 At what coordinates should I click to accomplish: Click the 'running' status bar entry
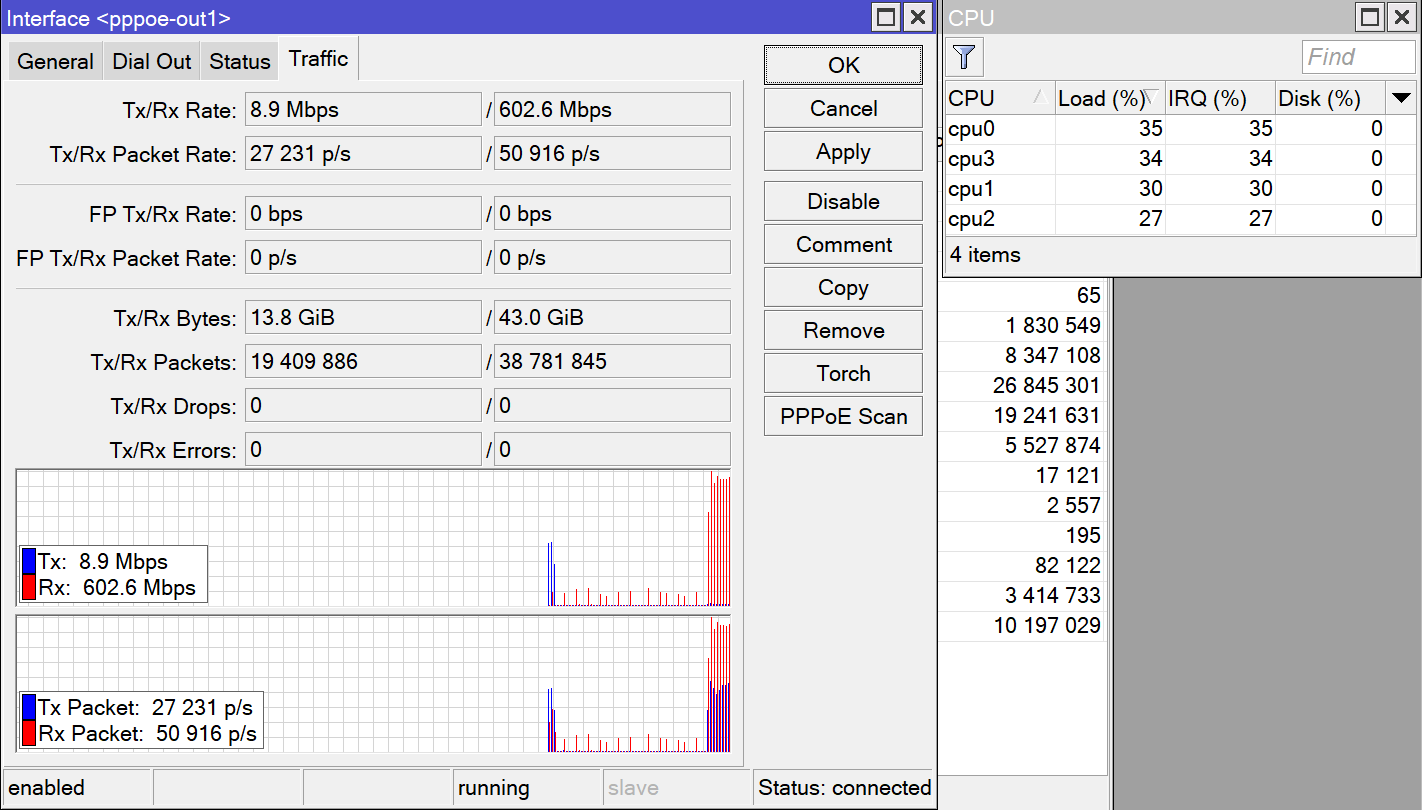pyautogui.click(x=527, y=788)
